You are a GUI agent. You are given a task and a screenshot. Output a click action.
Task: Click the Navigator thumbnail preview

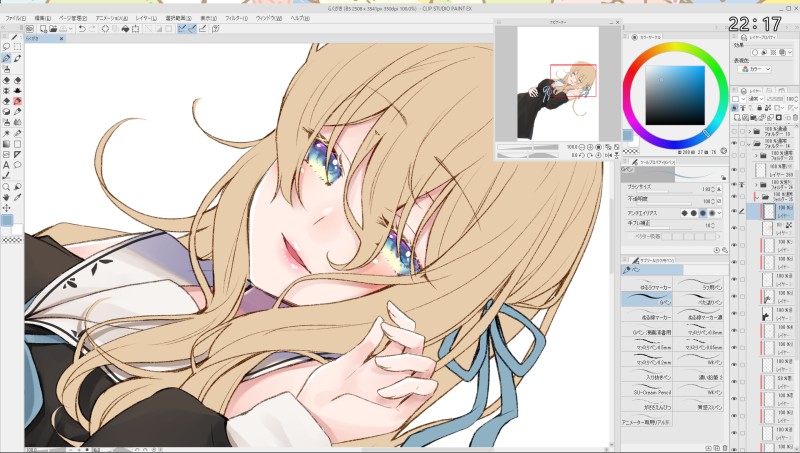click(x=558, y=83)
